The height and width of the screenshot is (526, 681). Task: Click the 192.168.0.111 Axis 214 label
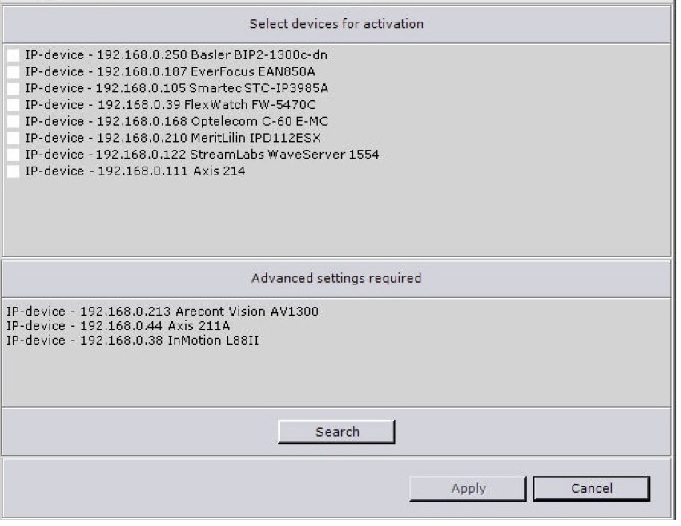(135, 171)
